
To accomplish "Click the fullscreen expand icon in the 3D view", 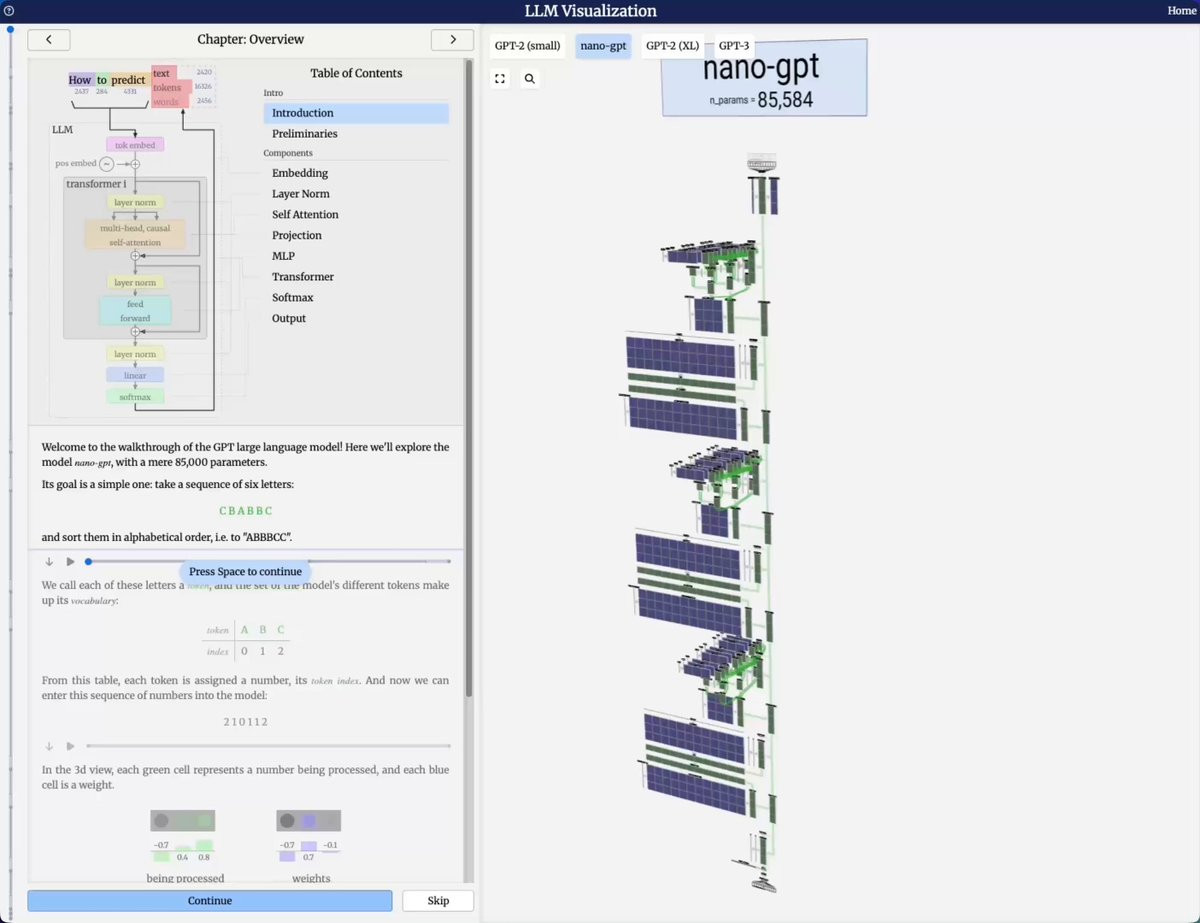I will tap(500, 78).
